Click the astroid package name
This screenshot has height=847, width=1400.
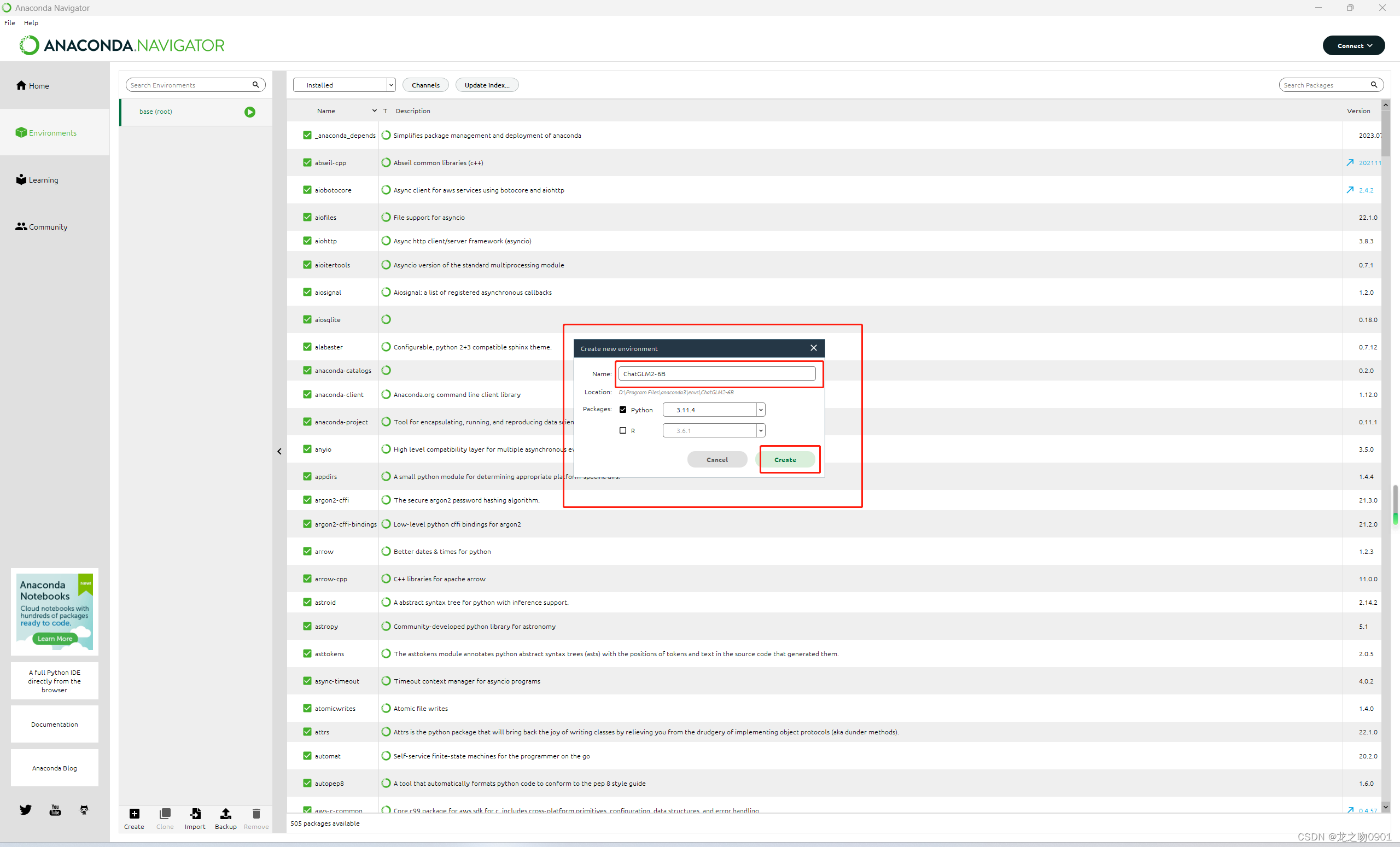[x=325, y=602]
